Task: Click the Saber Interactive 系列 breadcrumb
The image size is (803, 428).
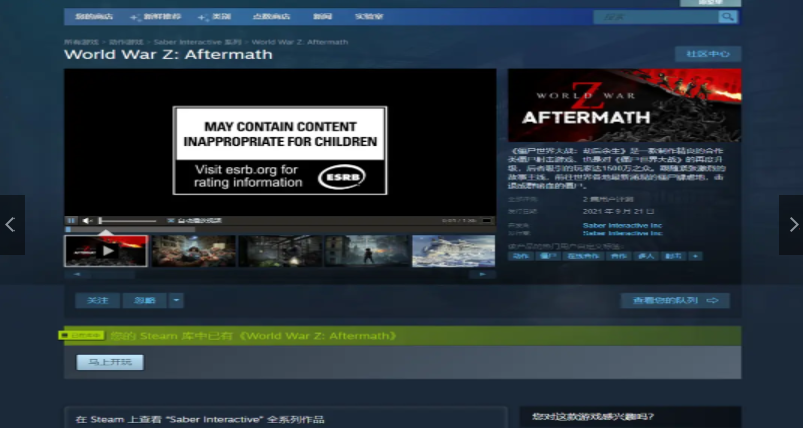Action: 197,42
